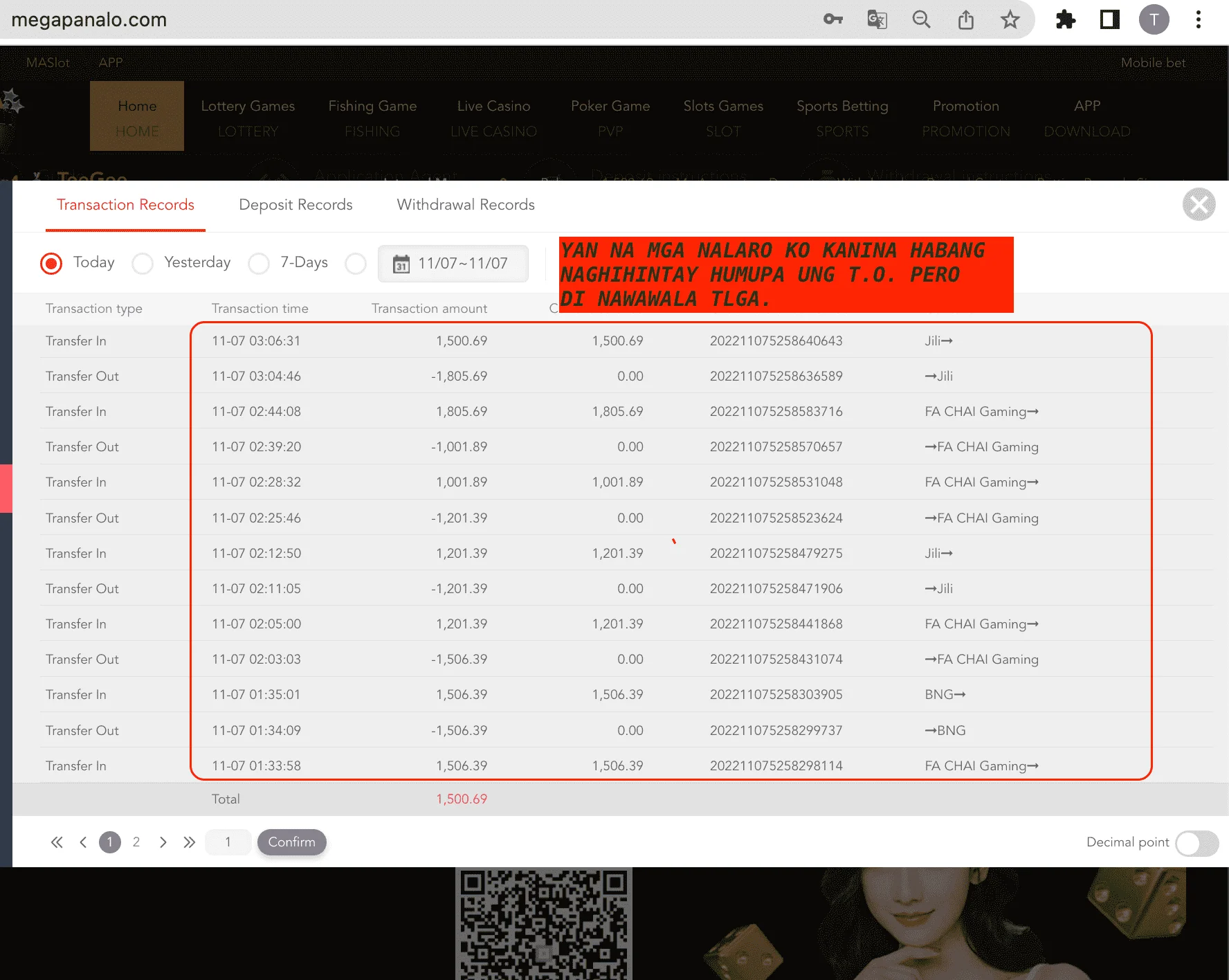Click the Total value 1,500.69

coord(462,799)
